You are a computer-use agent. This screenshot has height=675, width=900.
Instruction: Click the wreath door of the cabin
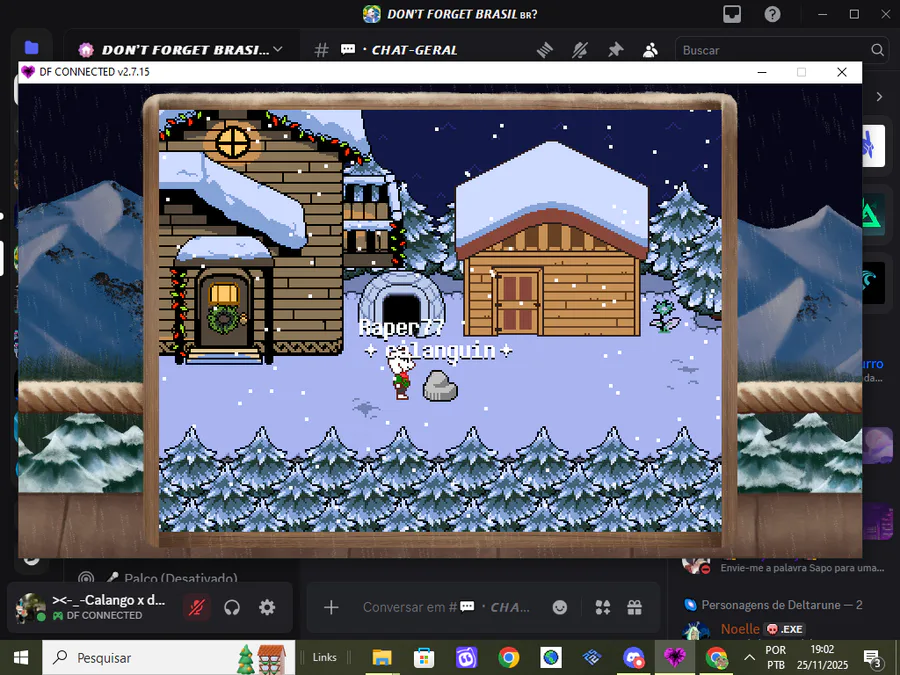pyautogui.click(x=223, y=310)
